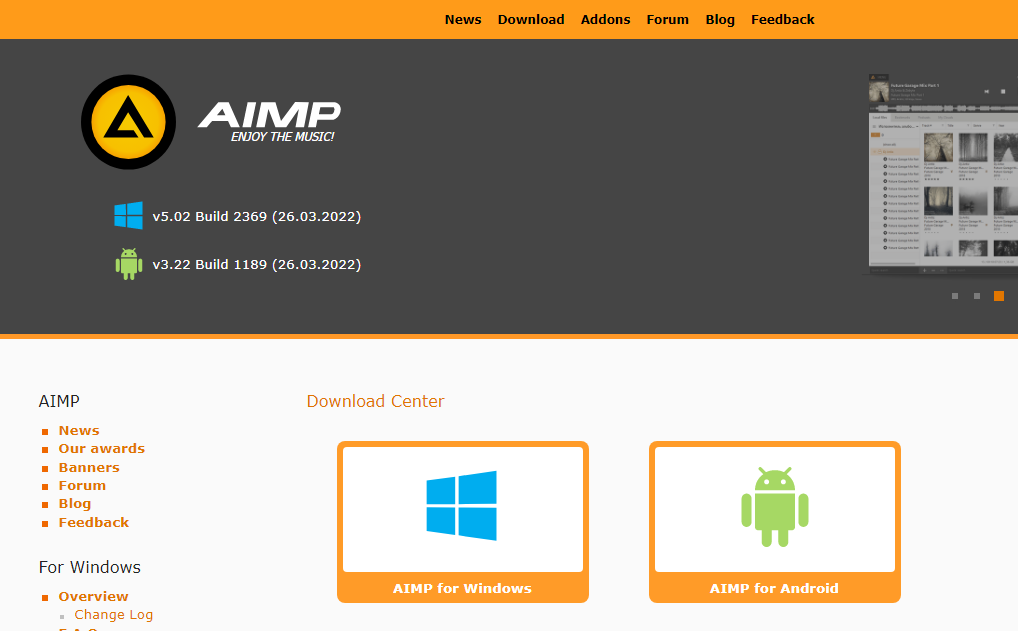Open News in the top navigation bar
1018x631 pixels.
463,19
